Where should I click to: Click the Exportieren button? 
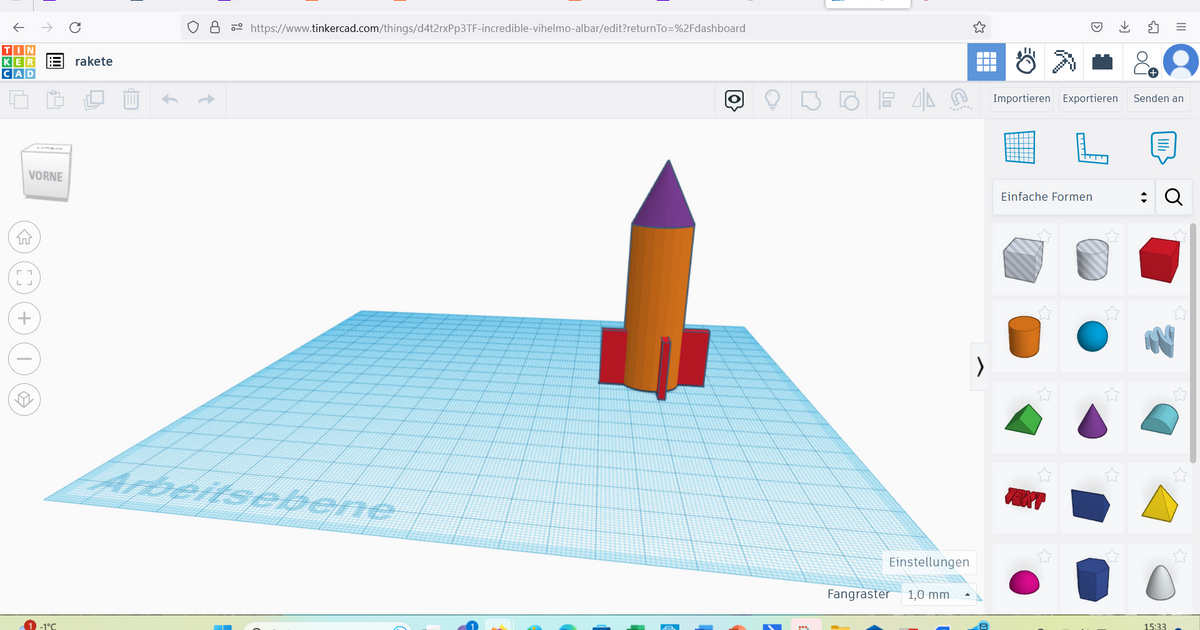(1090, 98)
